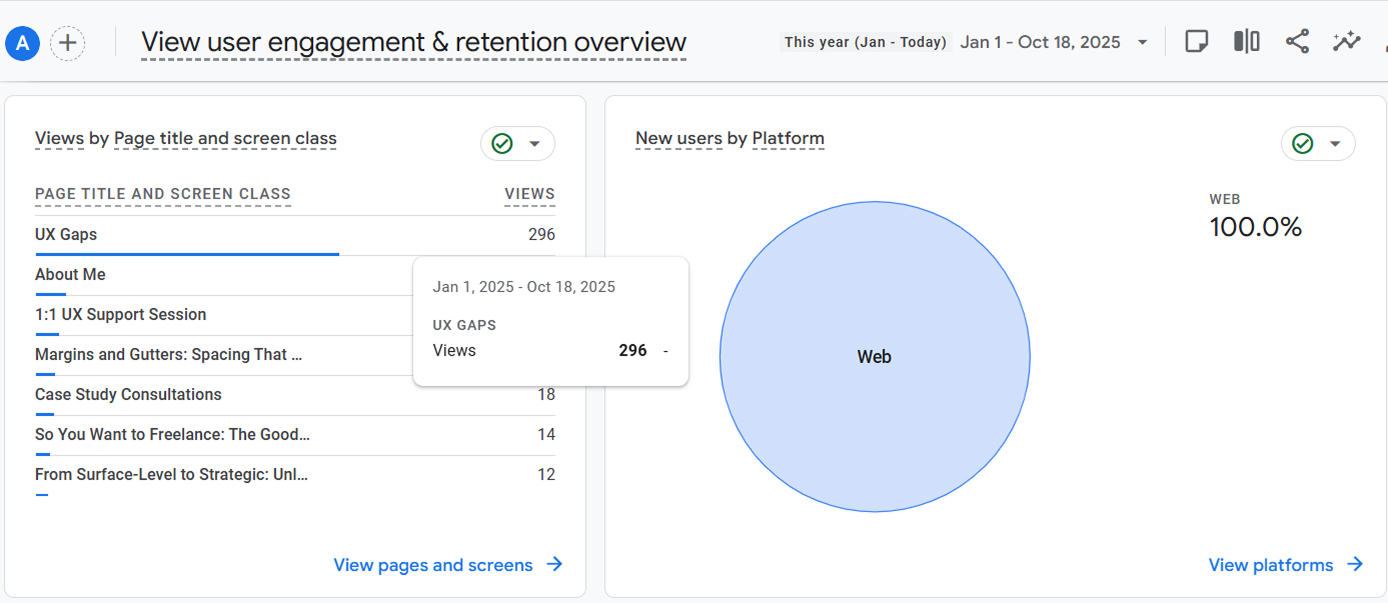Viewport: 1388px width, 603px height.
Task: Select the Case Study Consultations row
Action: coord(295,396)
